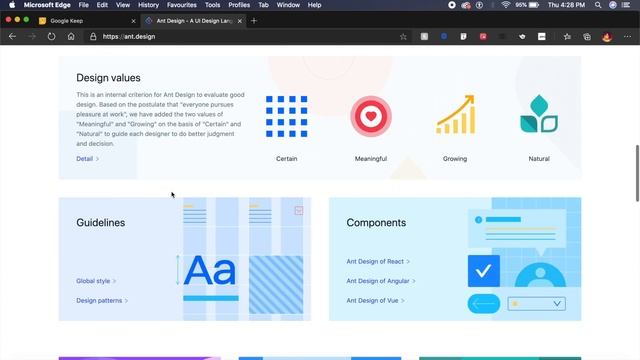This screenshot has width=640, height=360.
Task: Click the Guidelines heading
Action: (x=100, y=223)
